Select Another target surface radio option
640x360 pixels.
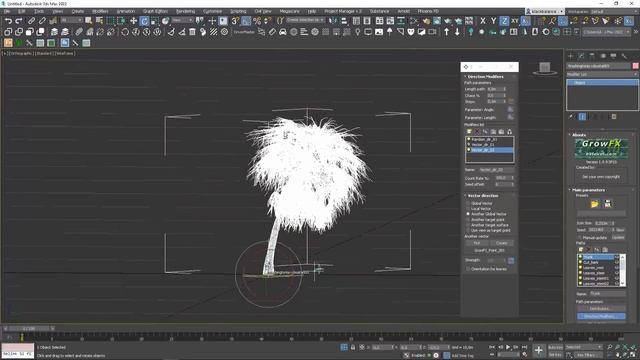[468, 225]
